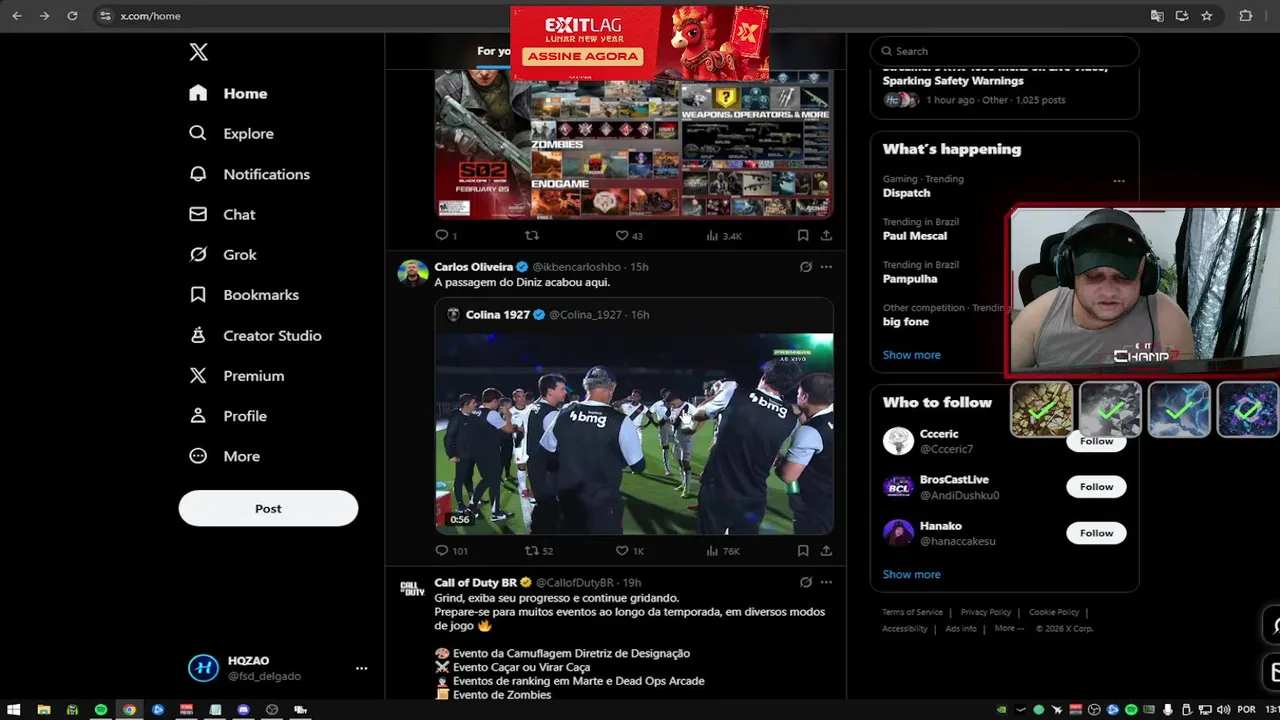1280x720 pixels.
Task: Bookmark the Carlos Oliveira post
Action: click(x=803, y=550)
